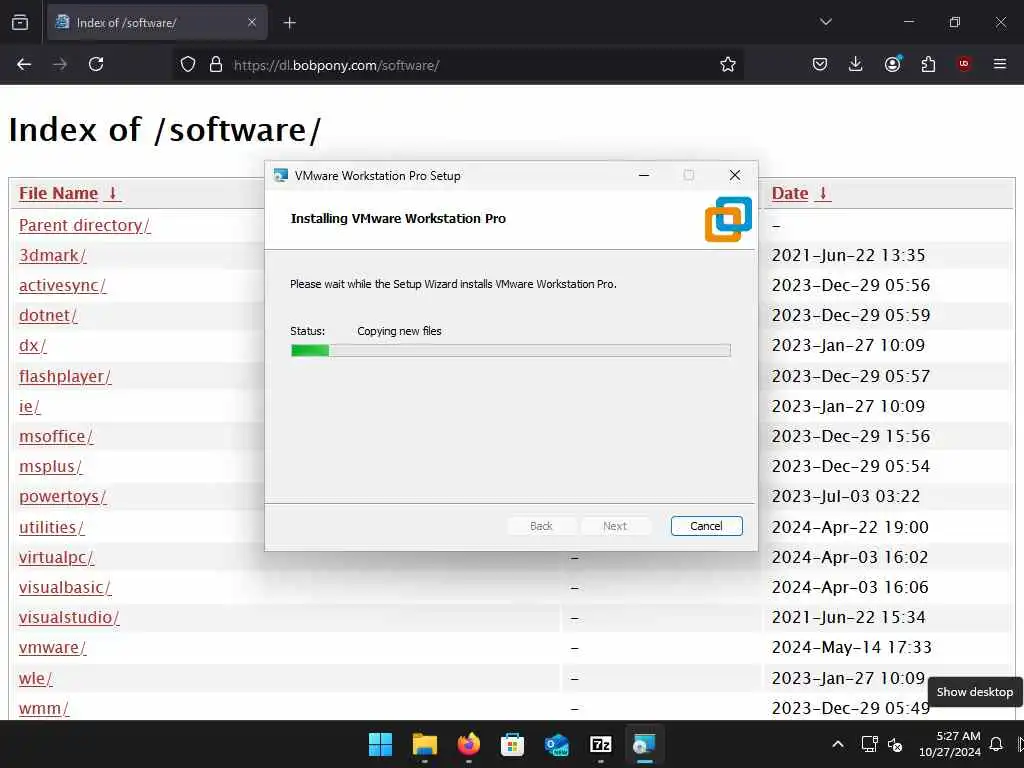
Task: Open the dotnet folder
Action: coord(48,315)
